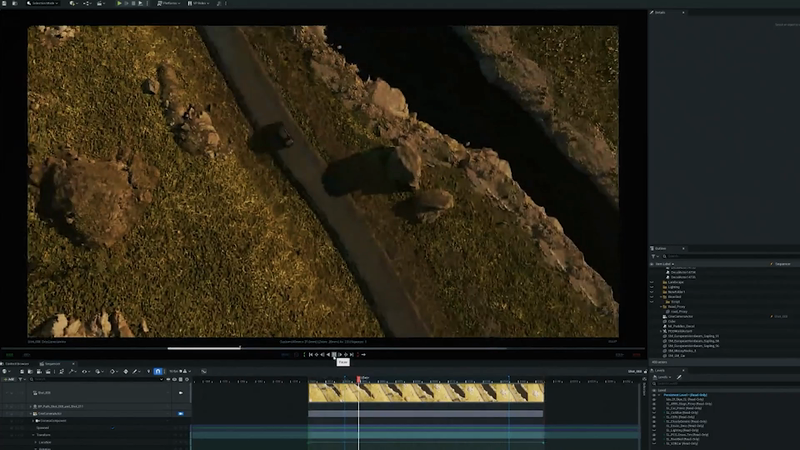
Task: Toggle visibility of Lighting folder in Outliner
Action: click(653, 288)
